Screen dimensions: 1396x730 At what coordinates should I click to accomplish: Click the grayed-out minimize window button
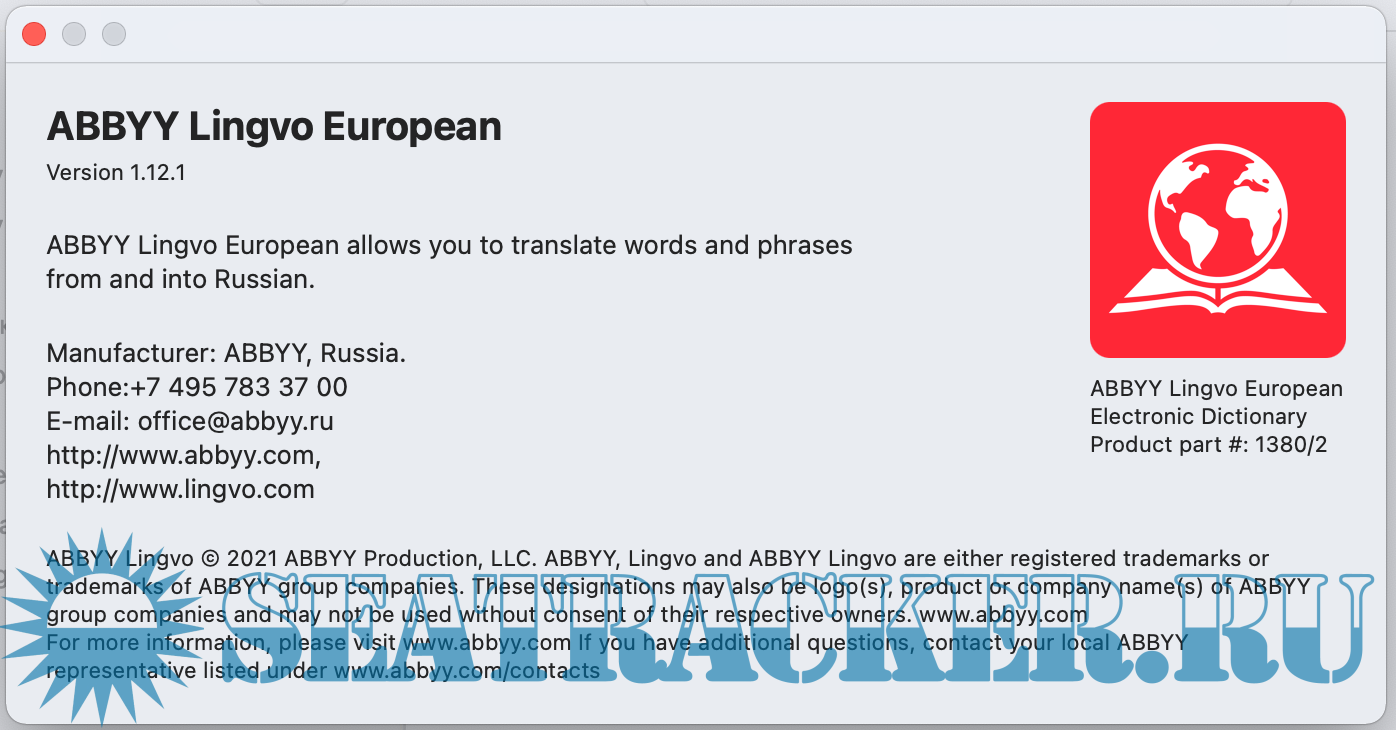[74, 34]
